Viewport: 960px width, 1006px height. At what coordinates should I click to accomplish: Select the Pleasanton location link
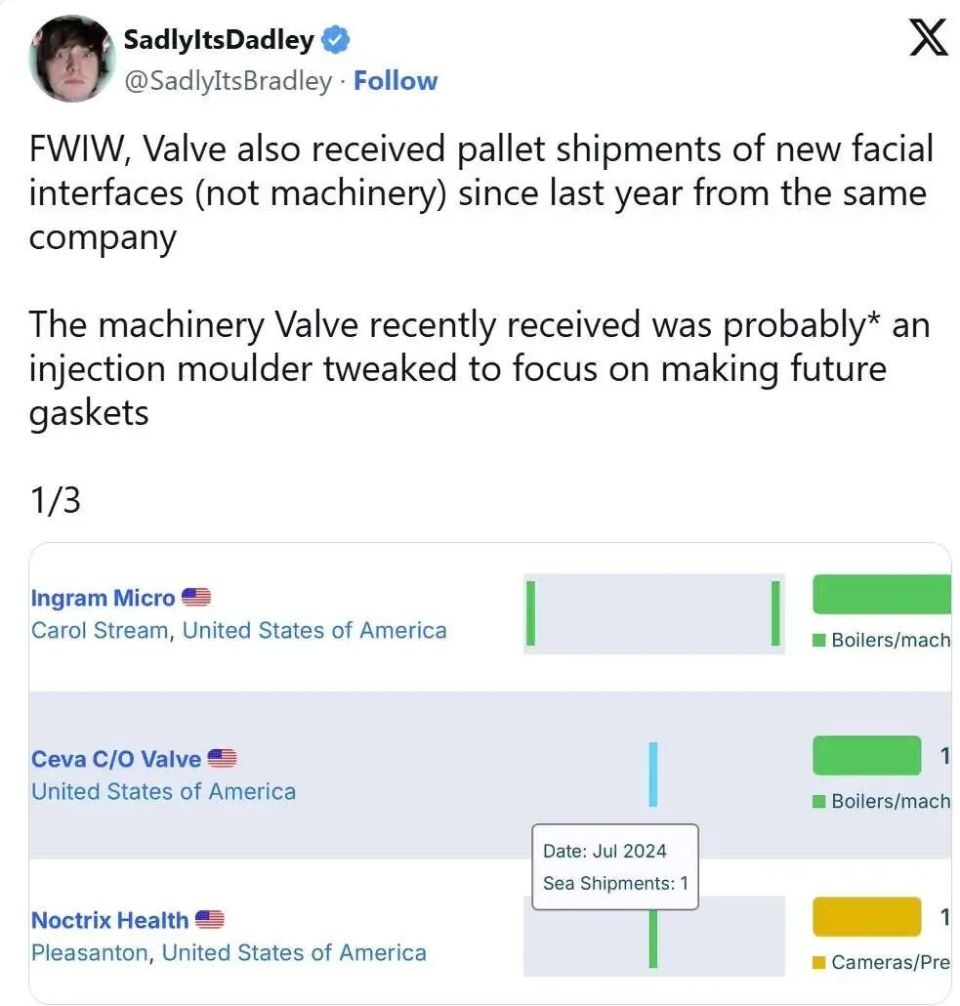coord(91,952)
